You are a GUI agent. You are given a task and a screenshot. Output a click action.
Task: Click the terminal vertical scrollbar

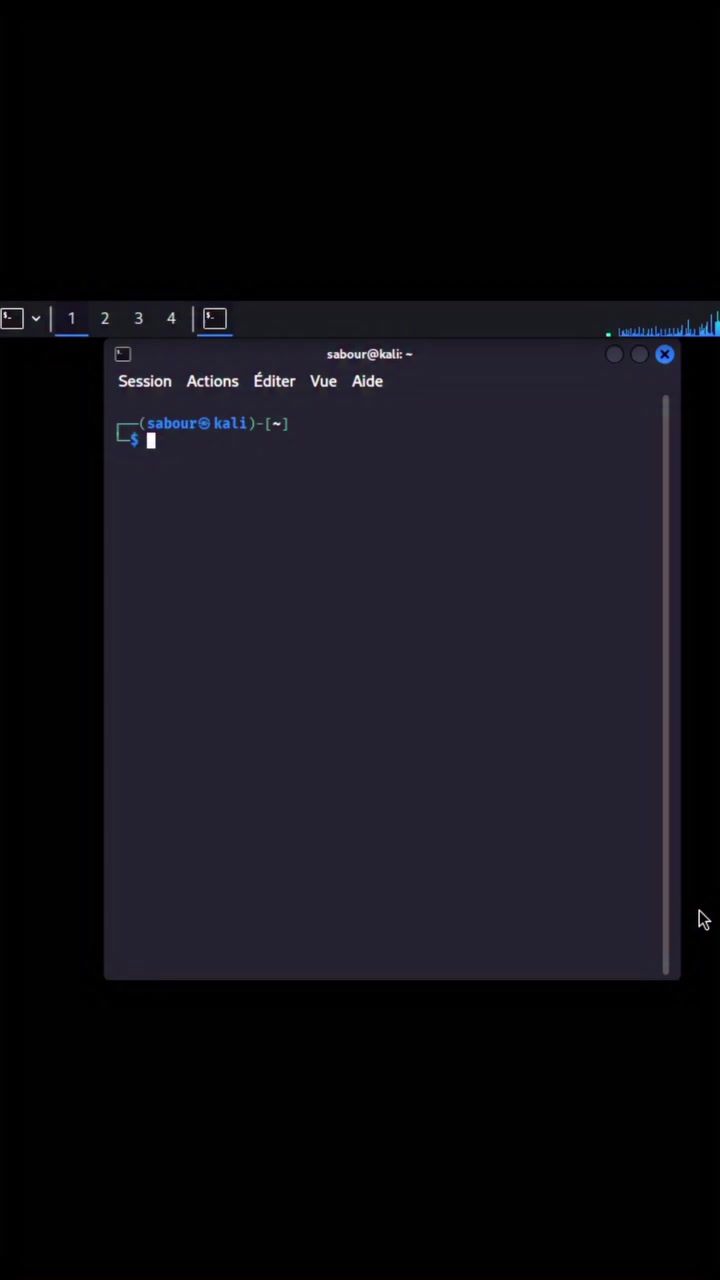[x=666, y=684]
